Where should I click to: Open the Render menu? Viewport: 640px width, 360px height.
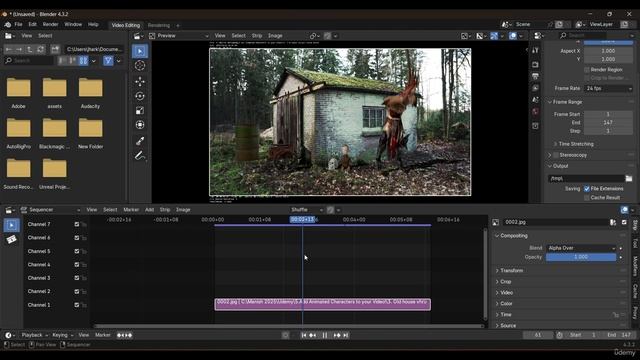tap(51, 24)
